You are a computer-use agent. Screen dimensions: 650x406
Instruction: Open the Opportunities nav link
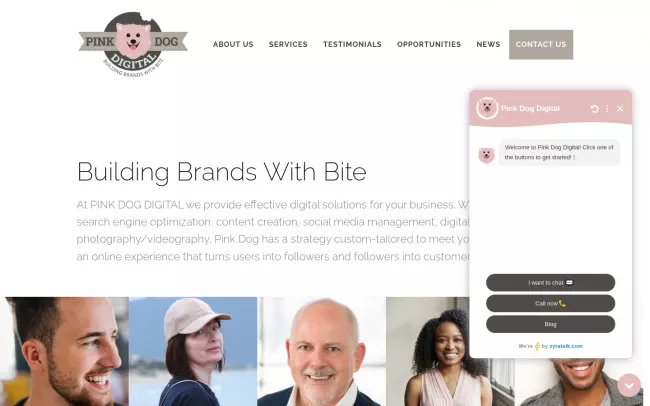coord(429,44)
